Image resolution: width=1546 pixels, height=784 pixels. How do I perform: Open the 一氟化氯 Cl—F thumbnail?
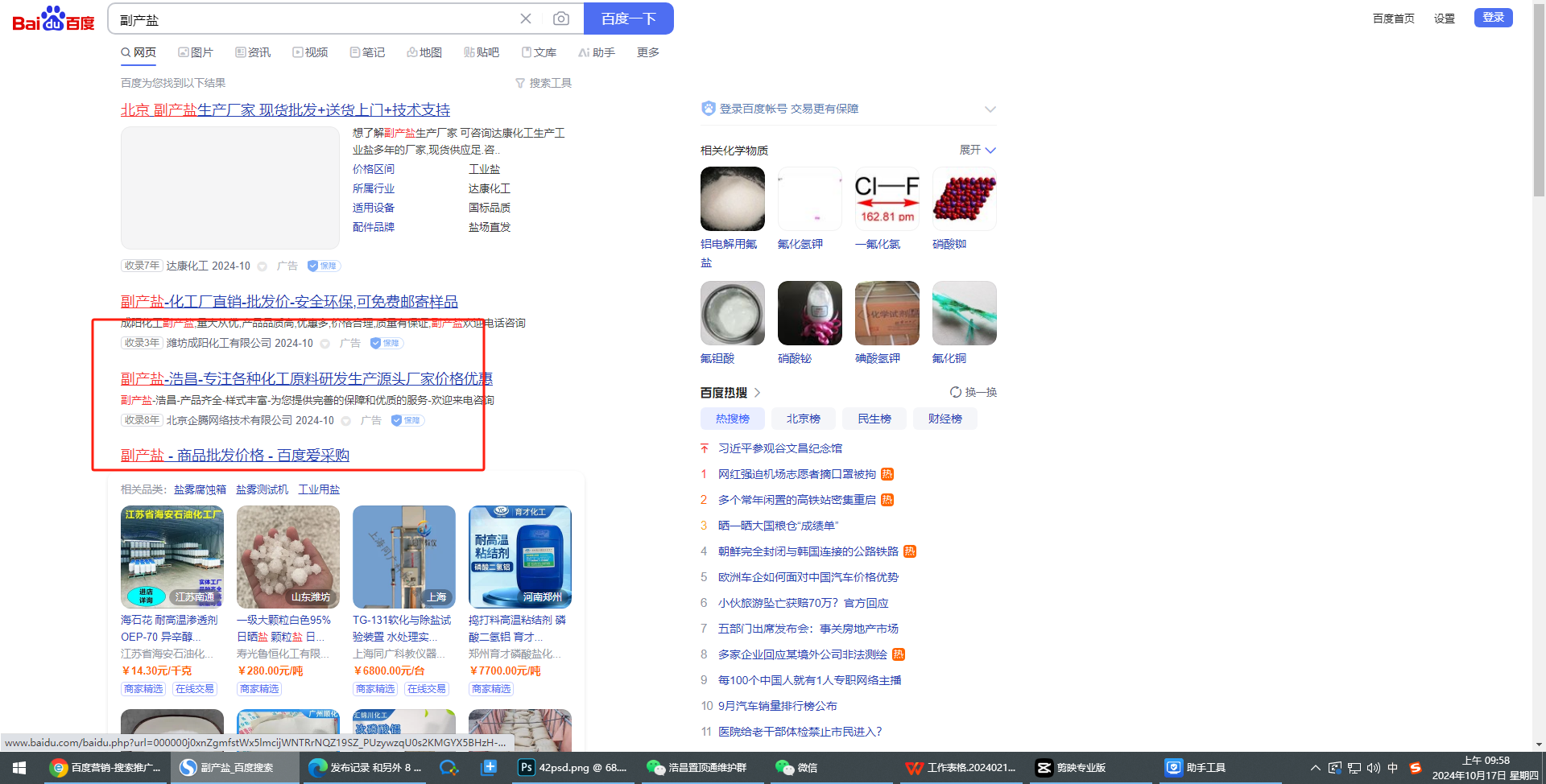(887, 199)
